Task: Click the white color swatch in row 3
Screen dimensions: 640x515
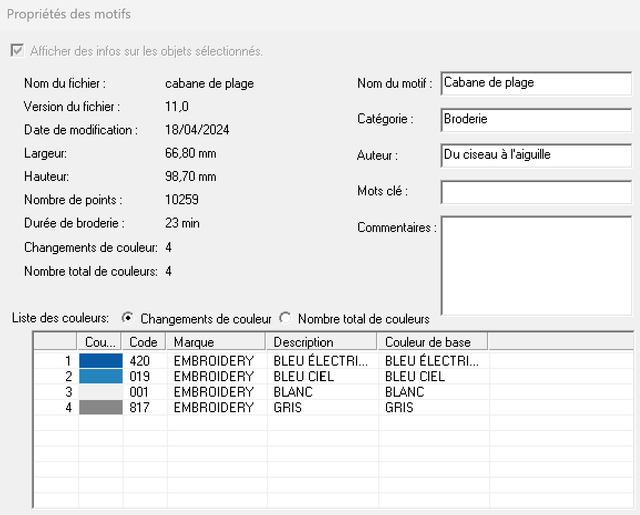Action: click(x=100, y=392)
